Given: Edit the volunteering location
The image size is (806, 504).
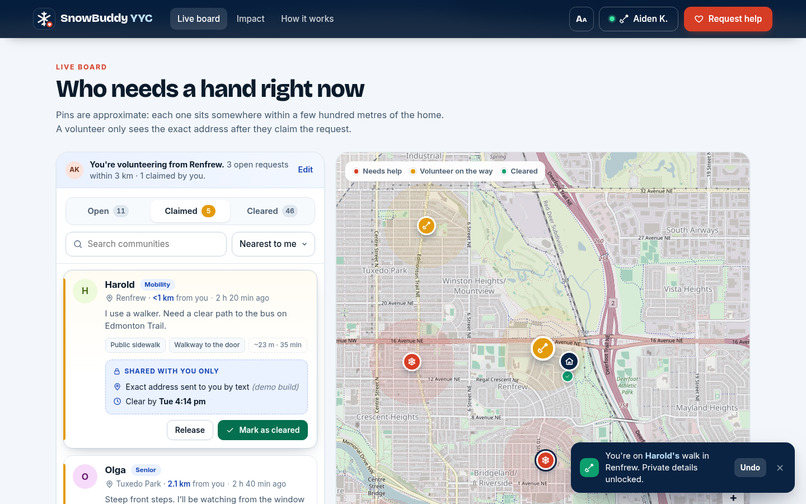Looking at the screenshot, I should [x=305, y=170].
